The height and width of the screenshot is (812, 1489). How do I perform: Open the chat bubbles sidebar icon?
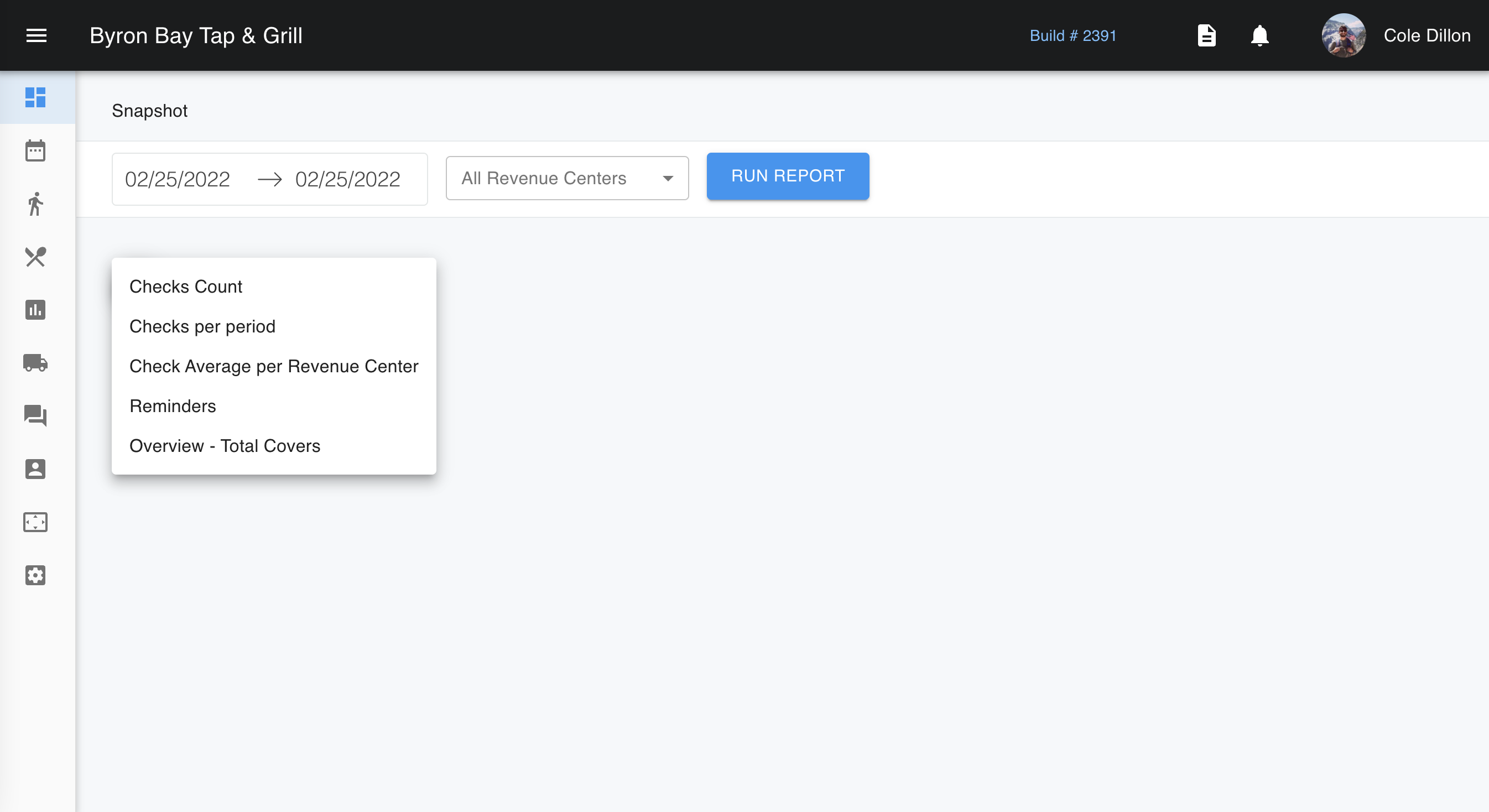pos(36,415)
